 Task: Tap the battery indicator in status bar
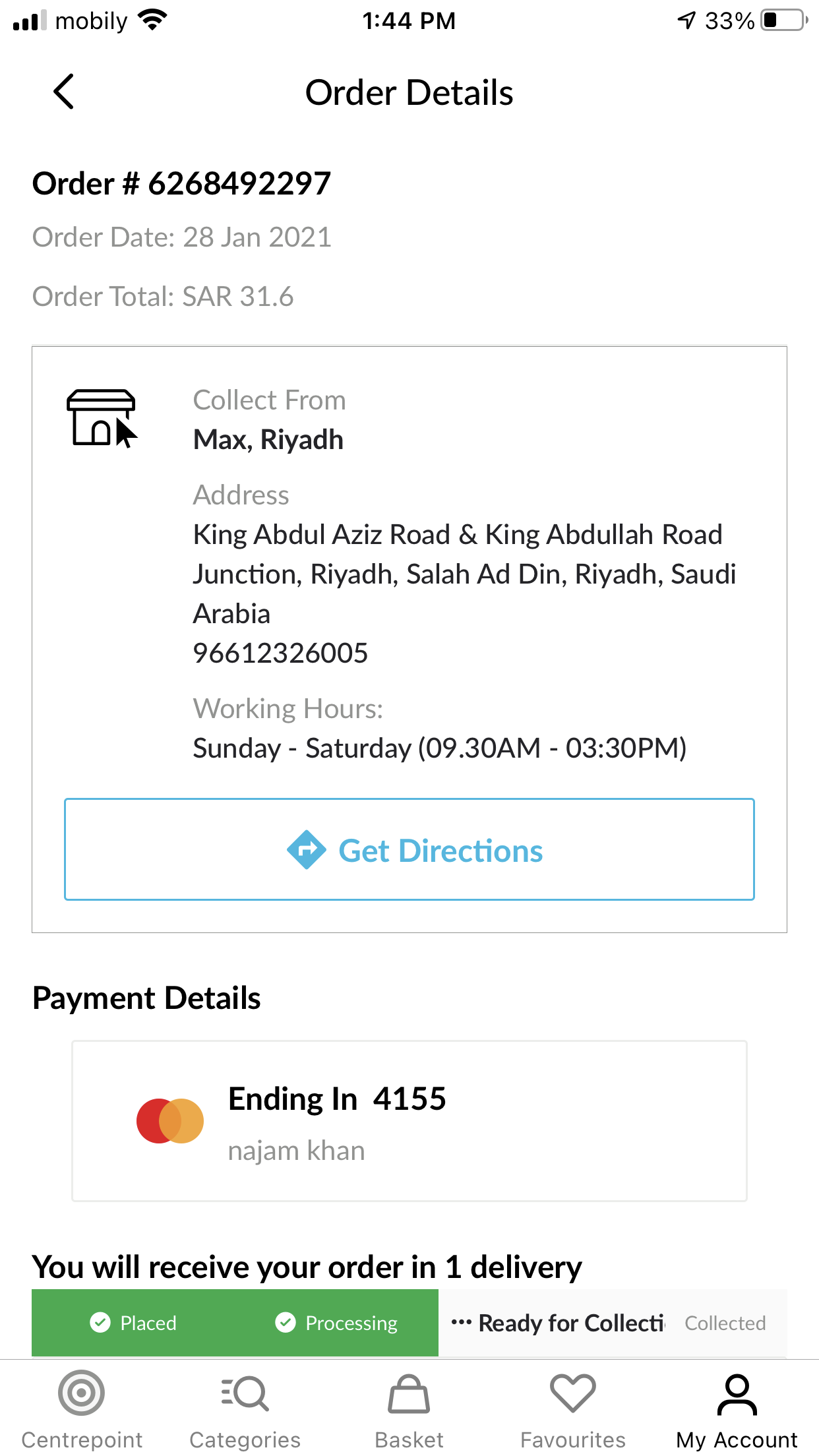(783, 20)
